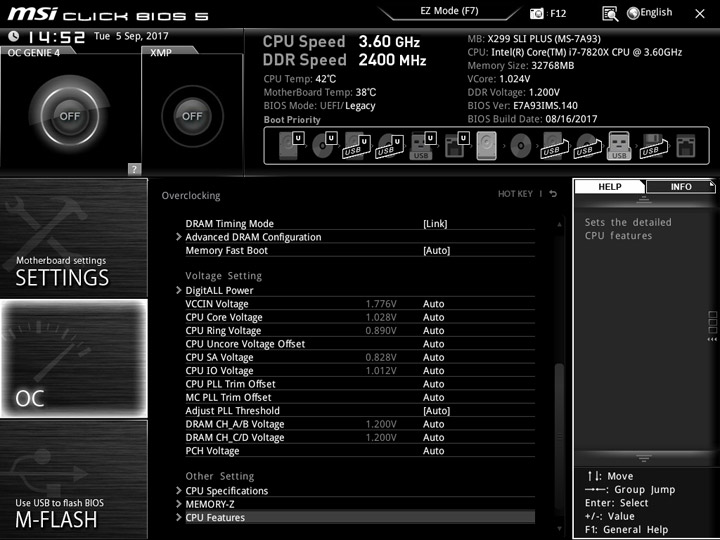Select the UEFI USB CD/DVD boot icon
This screenshot has width=720, height=540.
coord(389,146)
